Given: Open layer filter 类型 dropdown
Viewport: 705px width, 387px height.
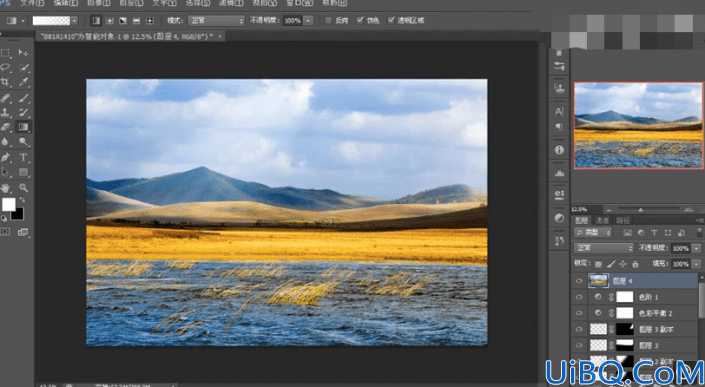Looking at the screenshot, I should [x=593, y=232].
